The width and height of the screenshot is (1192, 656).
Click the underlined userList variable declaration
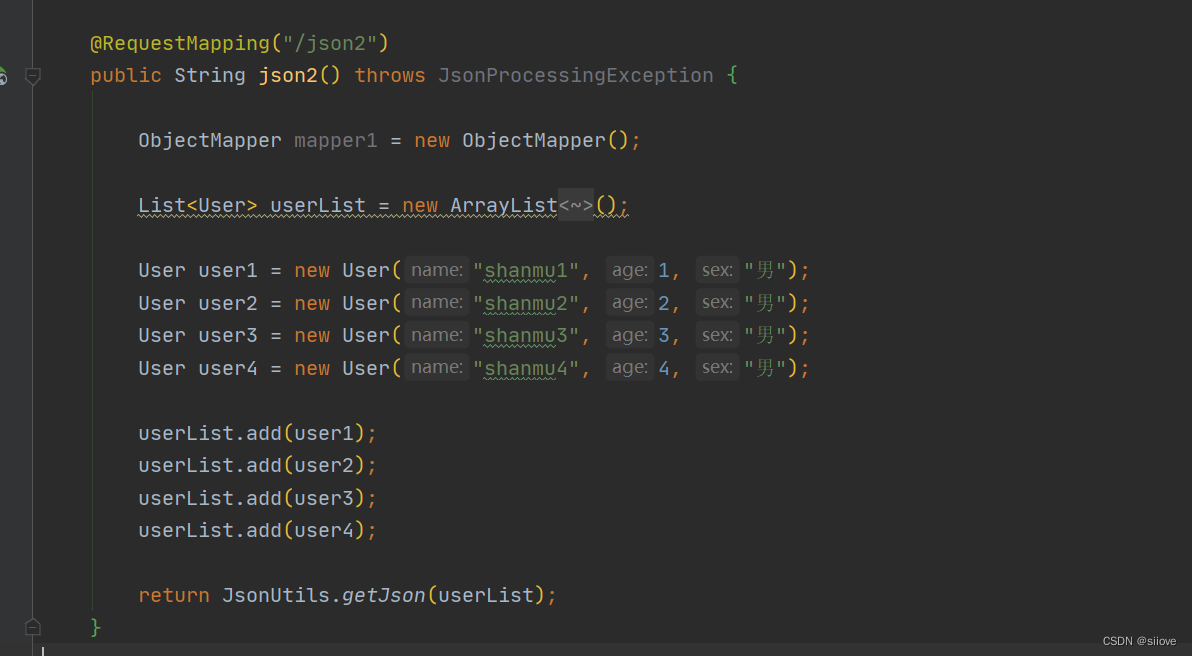click(317, 205)
